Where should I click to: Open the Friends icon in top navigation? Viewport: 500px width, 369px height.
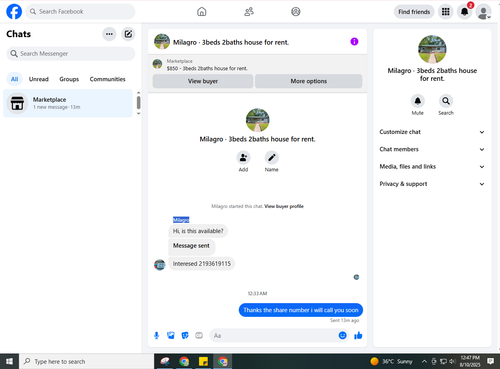coord(249,12)
